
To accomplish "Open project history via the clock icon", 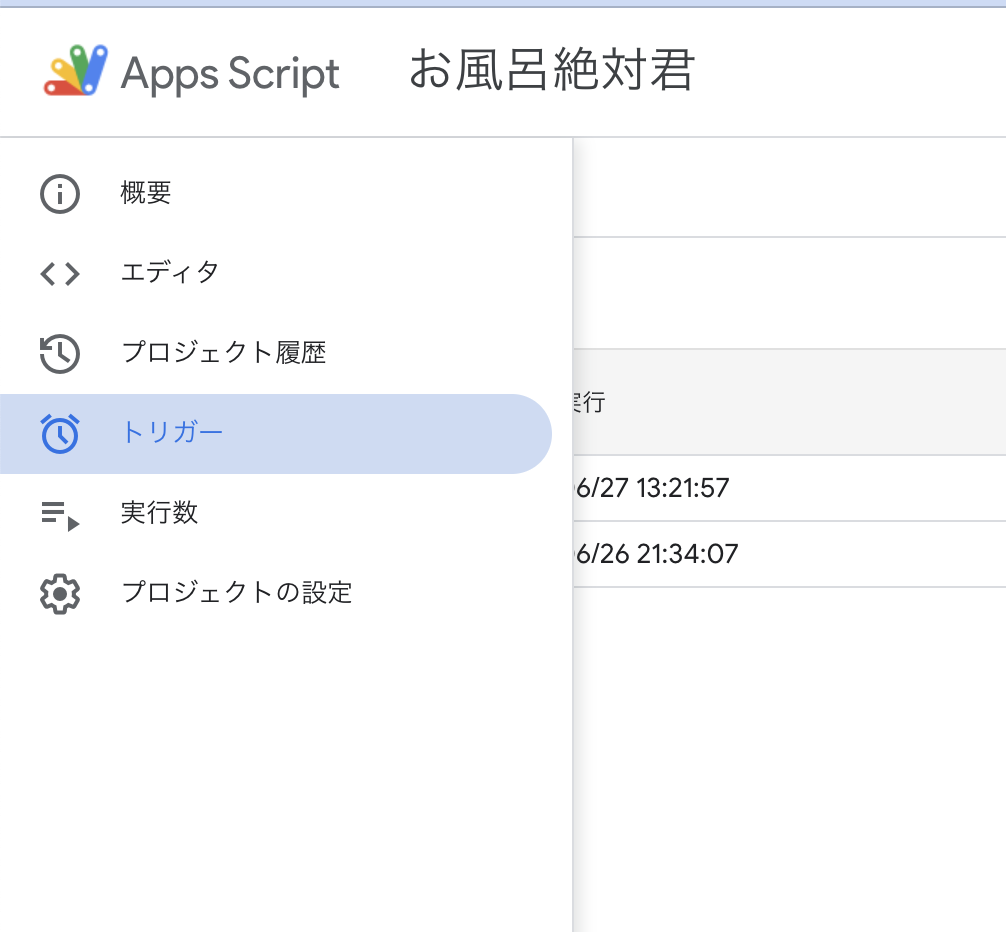I will click(x=60, y=353).
